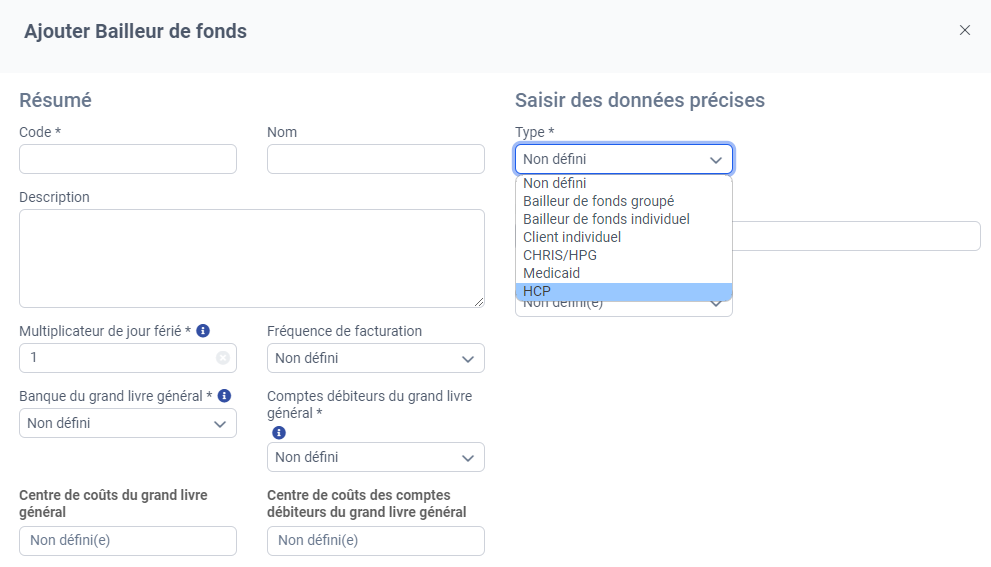Image resolution: width=991 pixels, height=567 pixels.
Task: Close the Ajouter Bailleur de fonds dialog
Action: [964, 30]
